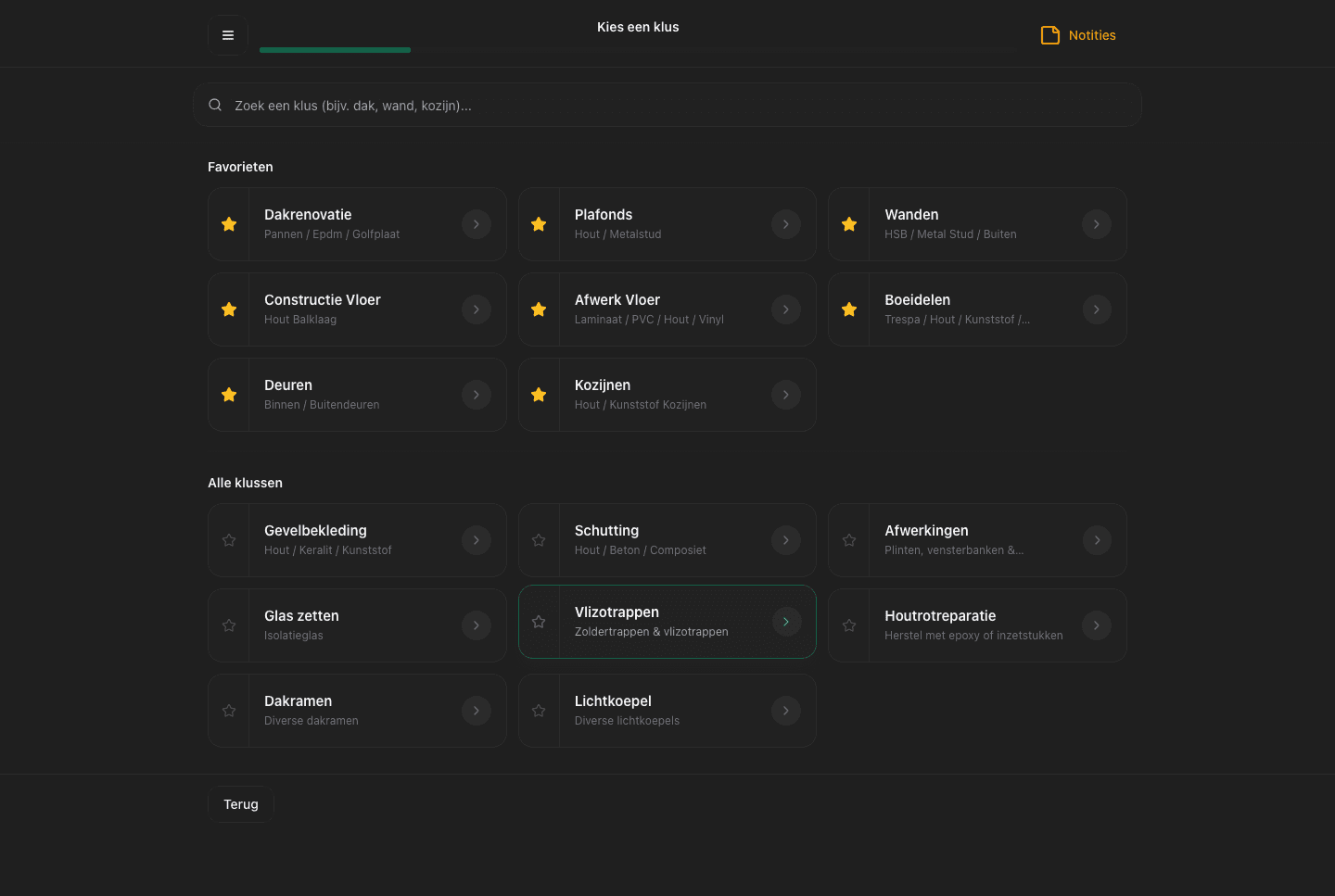Toggle the star on Houtrotreparatie
Viewport: 1335px width, 896px height.
coord(849,625)
